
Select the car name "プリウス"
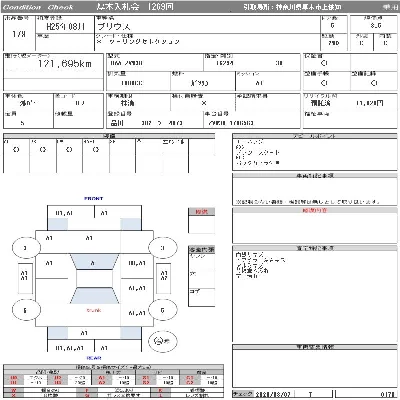114,27
